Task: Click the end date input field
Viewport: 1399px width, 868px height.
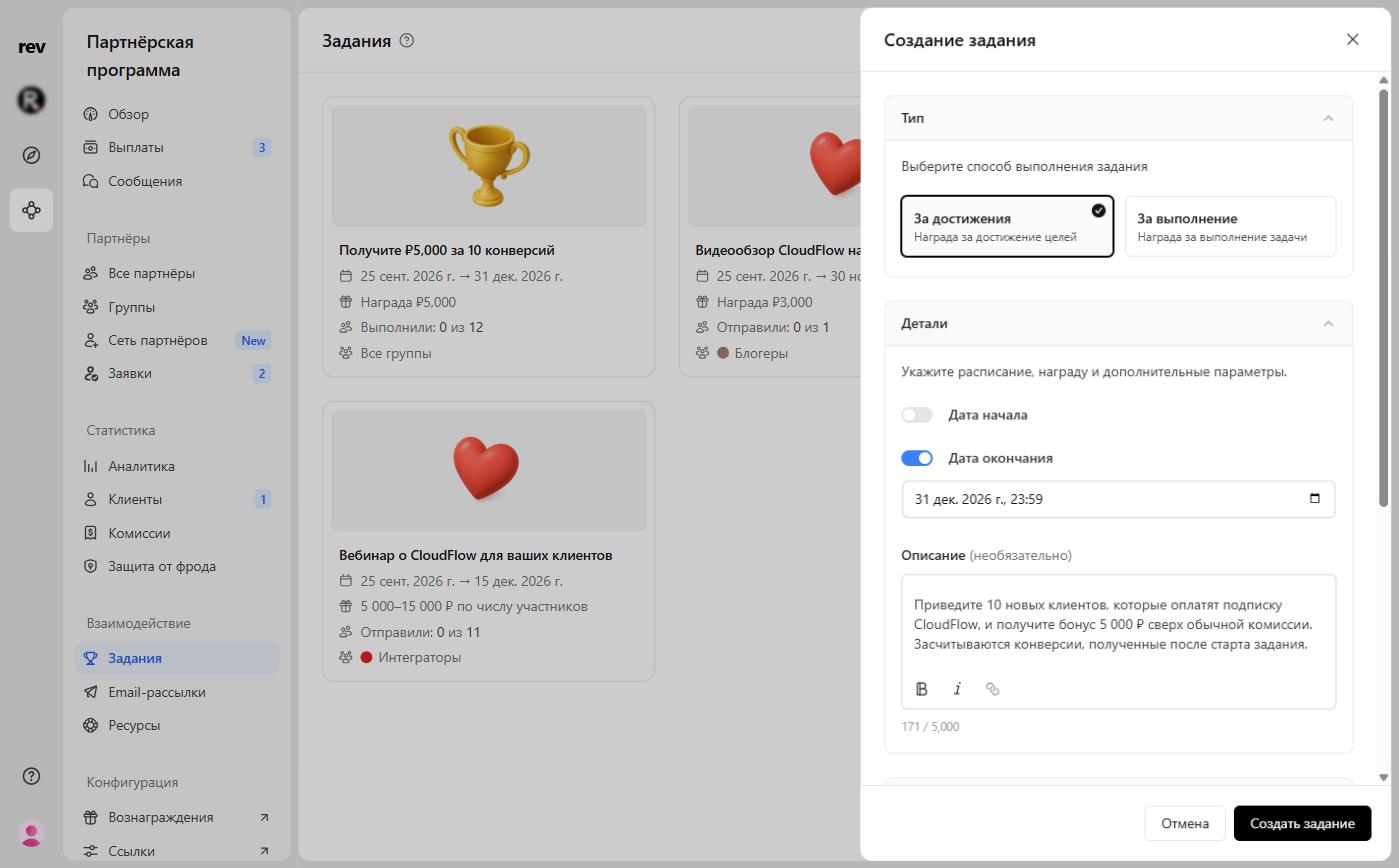Action: (x=1118, y=499)
